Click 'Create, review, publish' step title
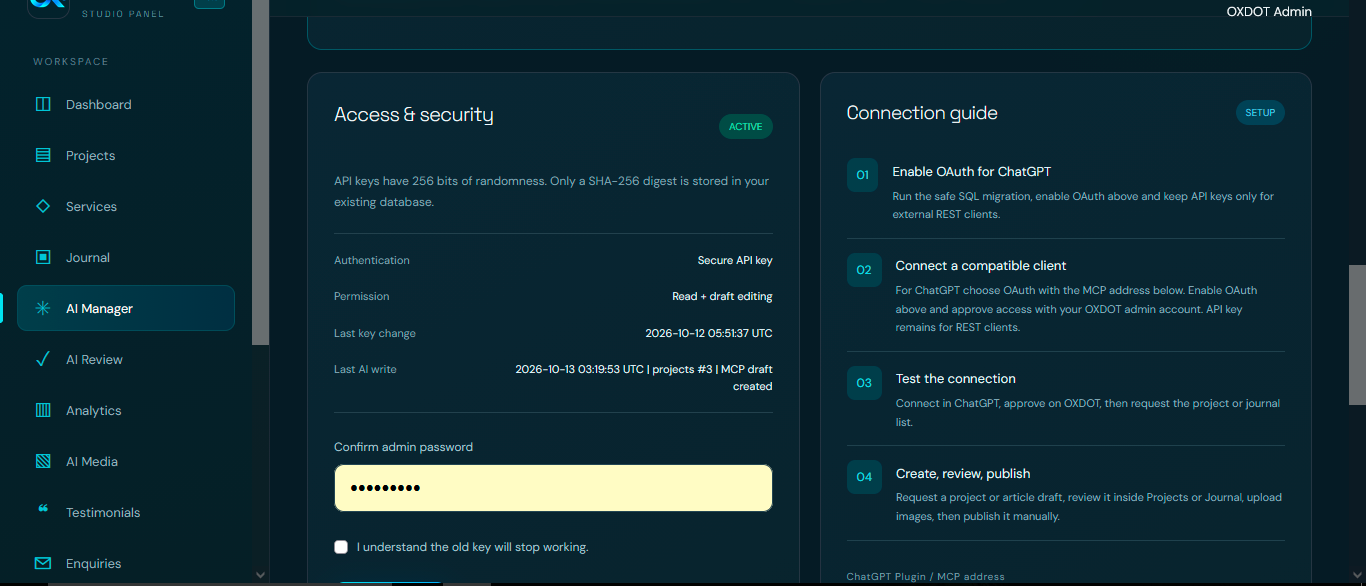The image size is (1366, 586). (962, 474)
